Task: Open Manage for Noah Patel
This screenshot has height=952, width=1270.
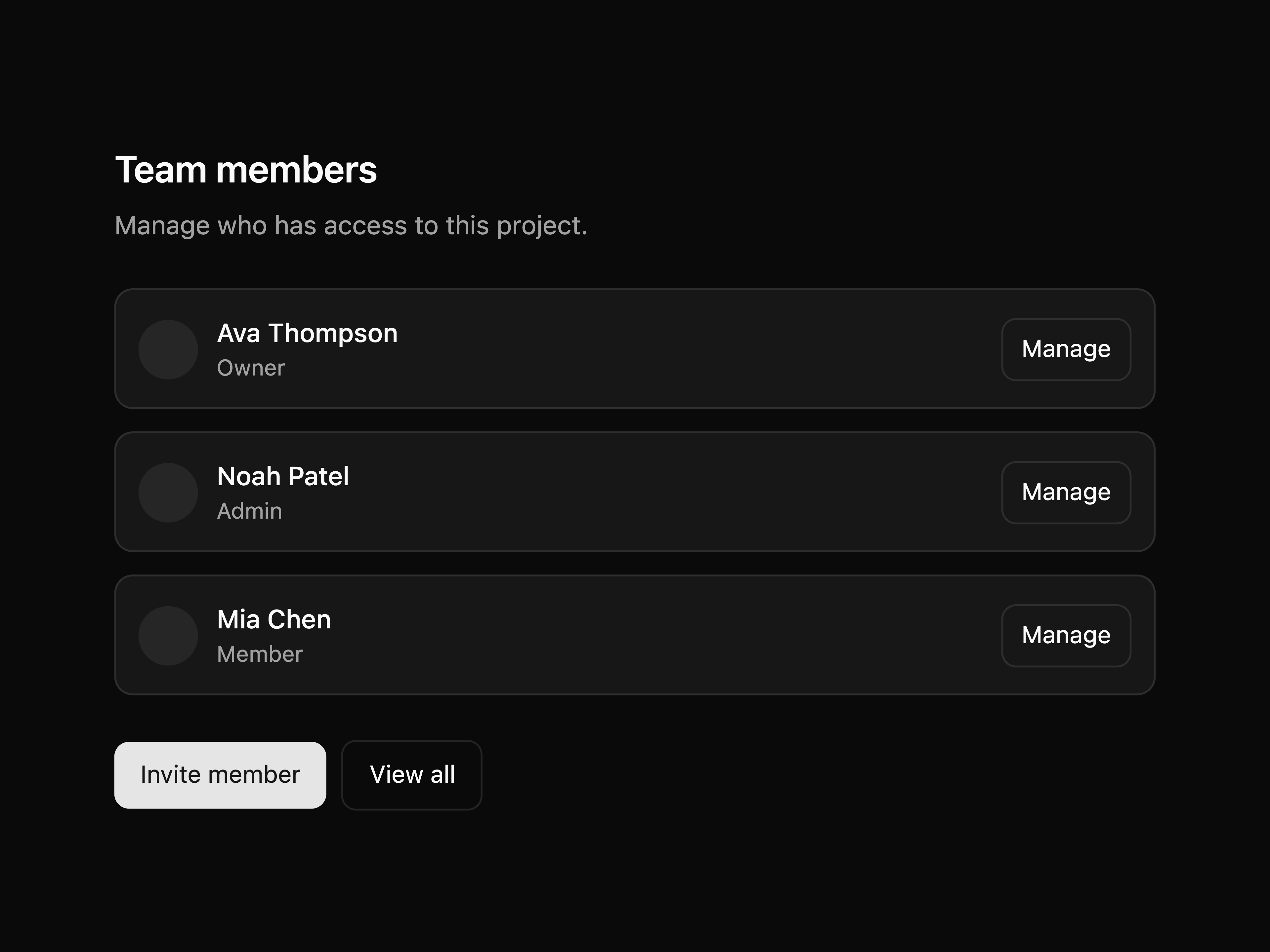Action: click(1066, 492)
